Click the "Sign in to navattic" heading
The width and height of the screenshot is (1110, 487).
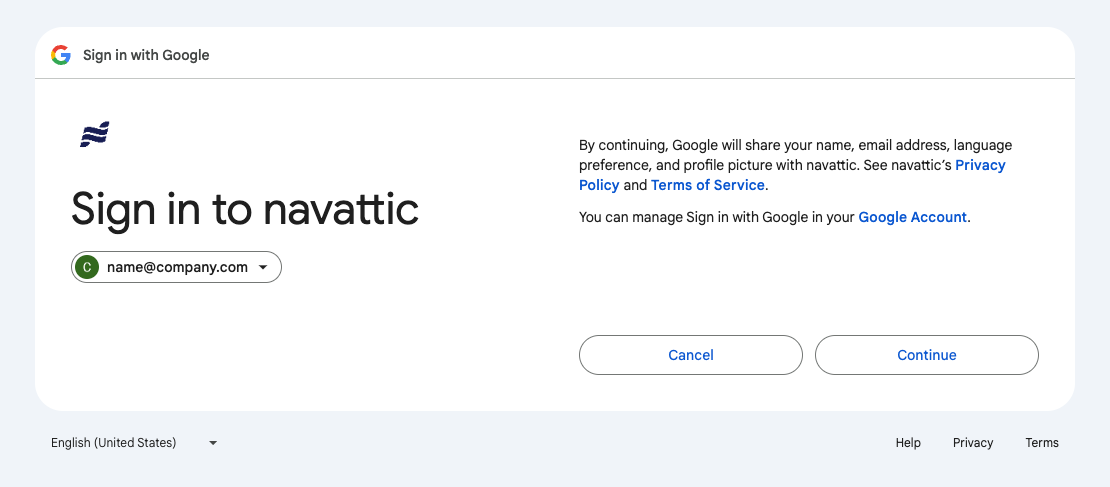pyautogui.click(x=245, y=209)
